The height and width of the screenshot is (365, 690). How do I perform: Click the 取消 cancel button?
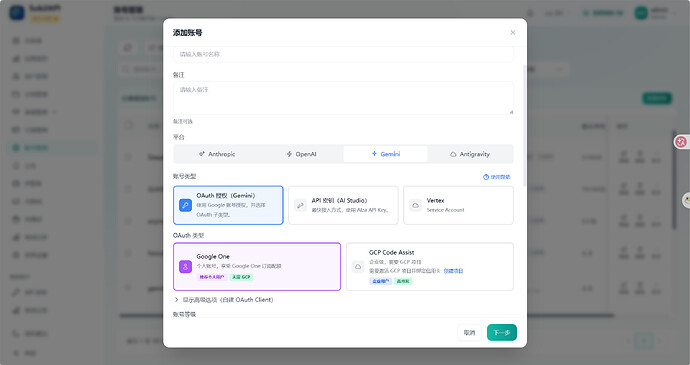[x=470, y=332]
